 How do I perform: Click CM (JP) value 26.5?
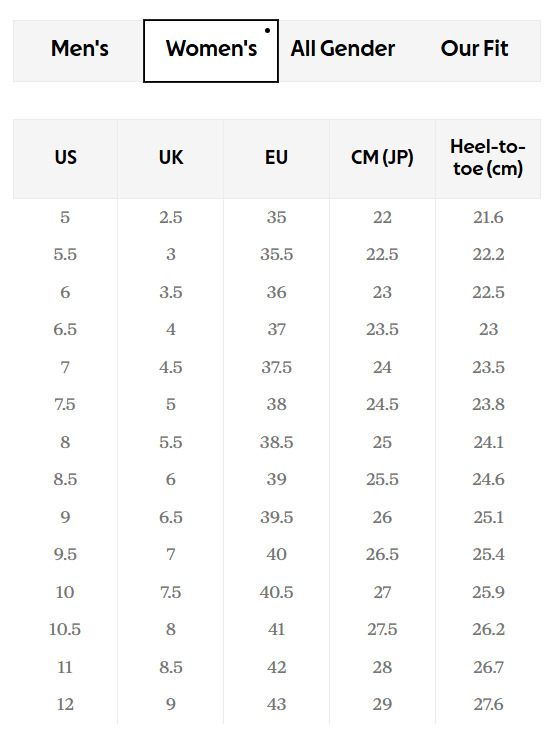[382, 554]
